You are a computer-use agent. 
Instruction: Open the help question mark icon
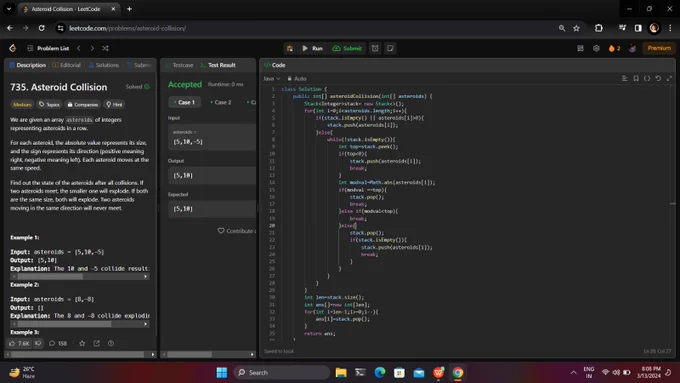click(x=111, y=343)
